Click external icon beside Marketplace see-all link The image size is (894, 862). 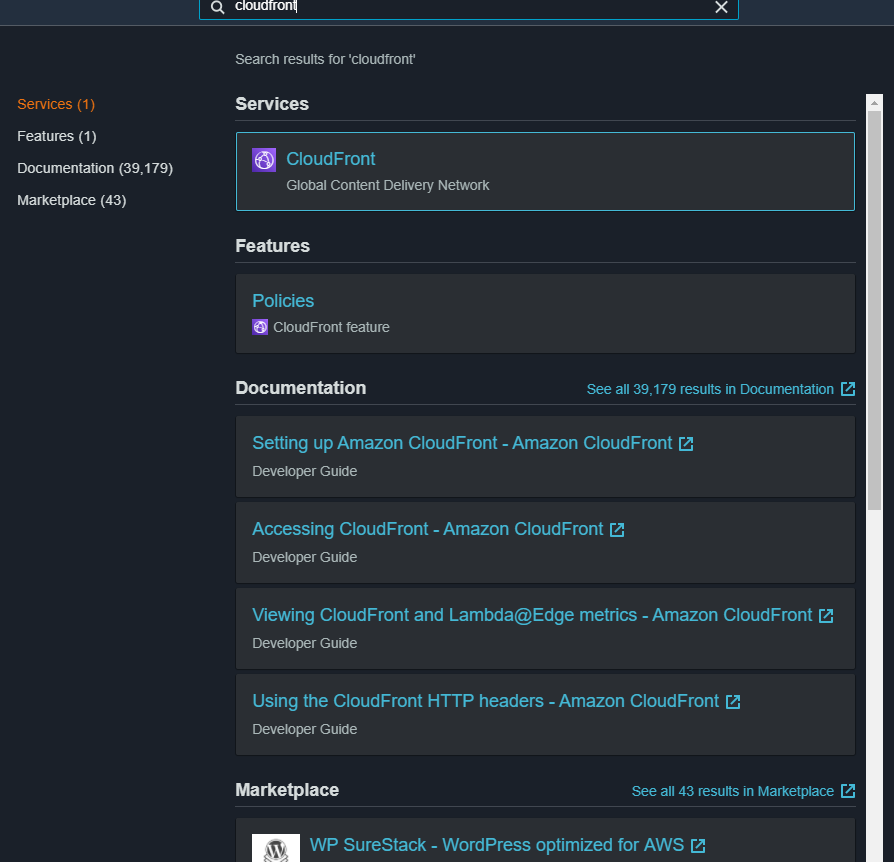[x=848, y=791]
